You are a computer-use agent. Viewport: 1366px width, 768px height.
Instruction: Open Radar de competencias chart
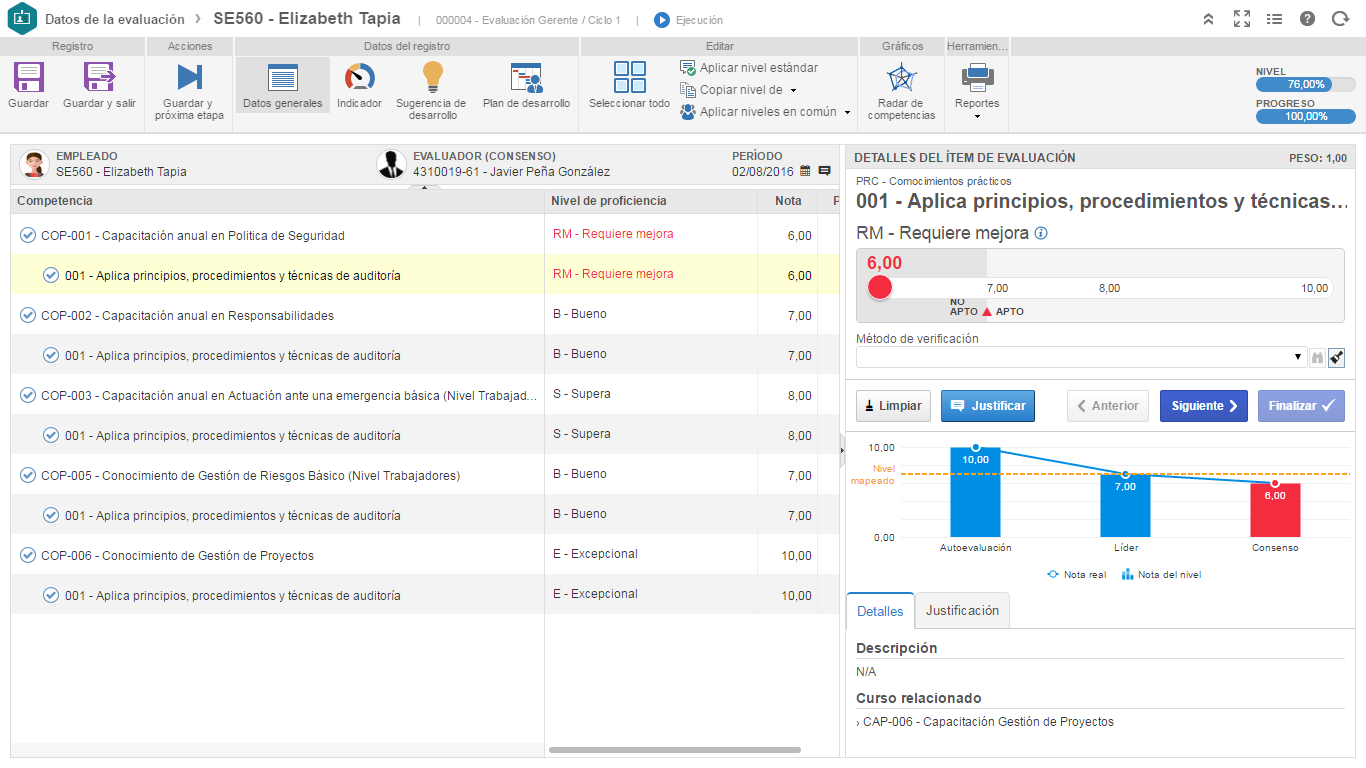click(901, 78)
